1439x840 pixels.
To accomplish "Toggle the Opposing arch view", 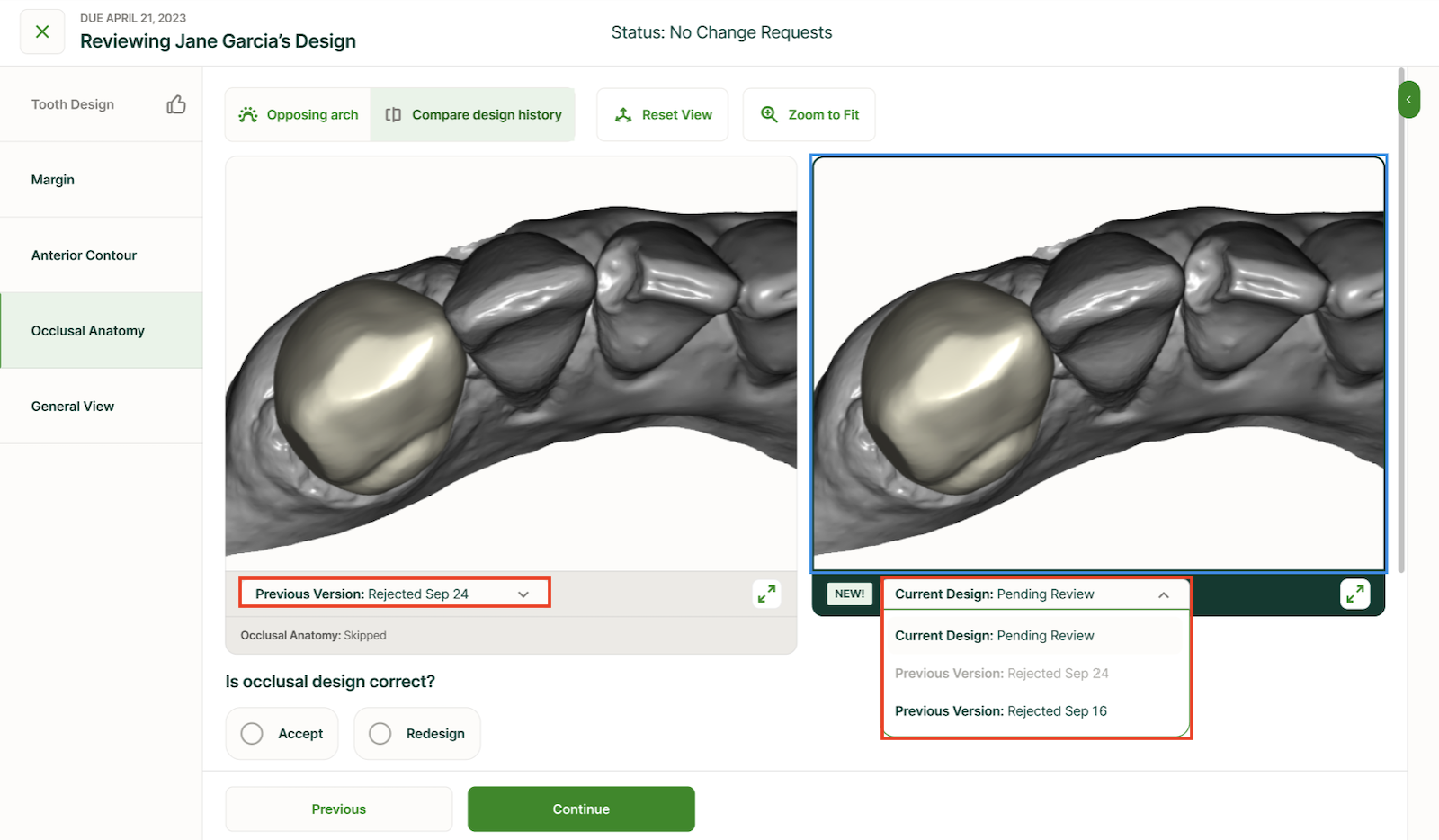I will pos(298,115).
